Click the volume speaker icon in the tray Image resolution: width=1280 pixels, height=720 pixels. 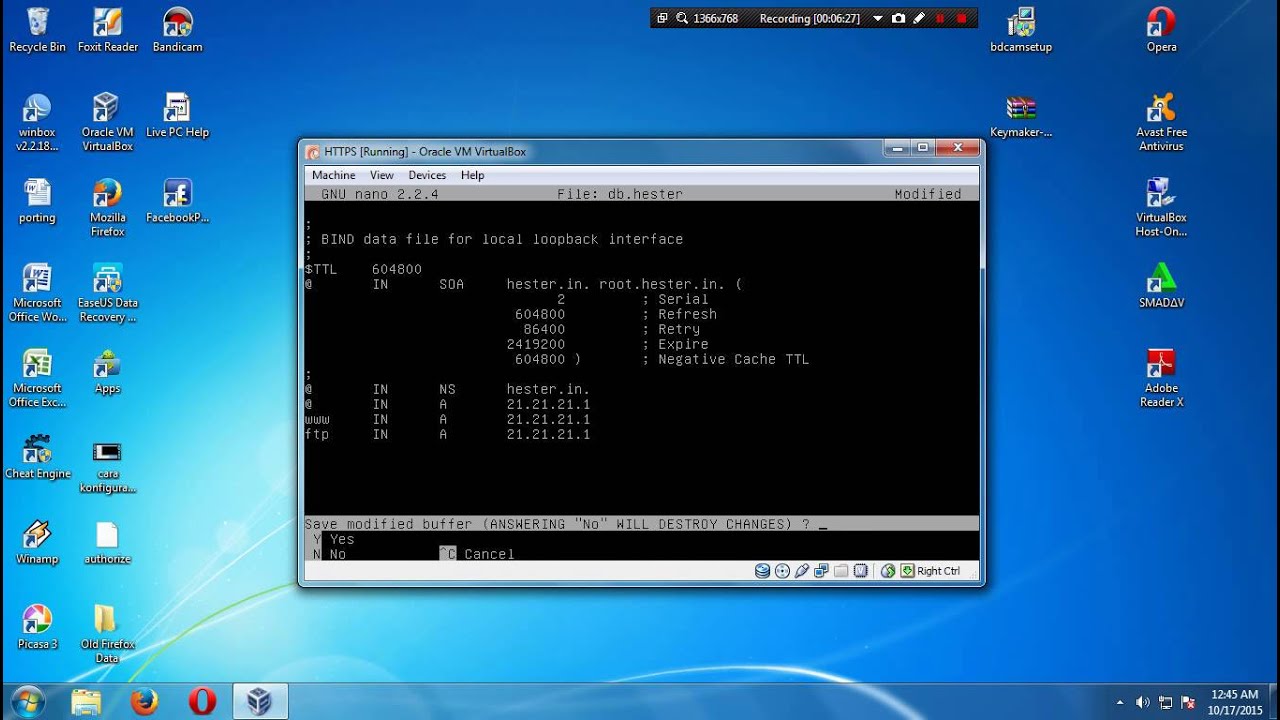pos(1143,702)
